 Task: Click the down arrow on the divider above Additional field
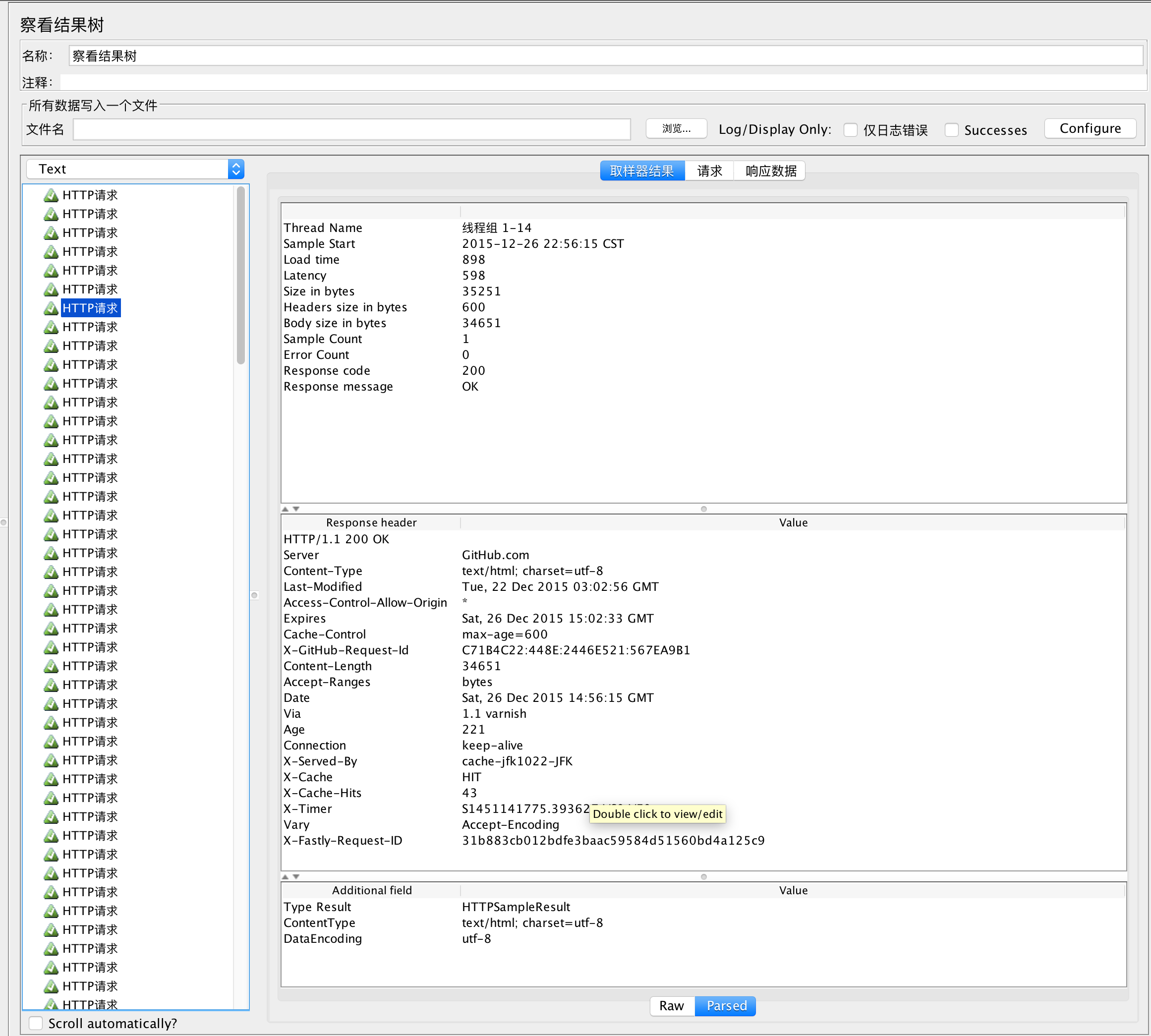pos(296,876)
